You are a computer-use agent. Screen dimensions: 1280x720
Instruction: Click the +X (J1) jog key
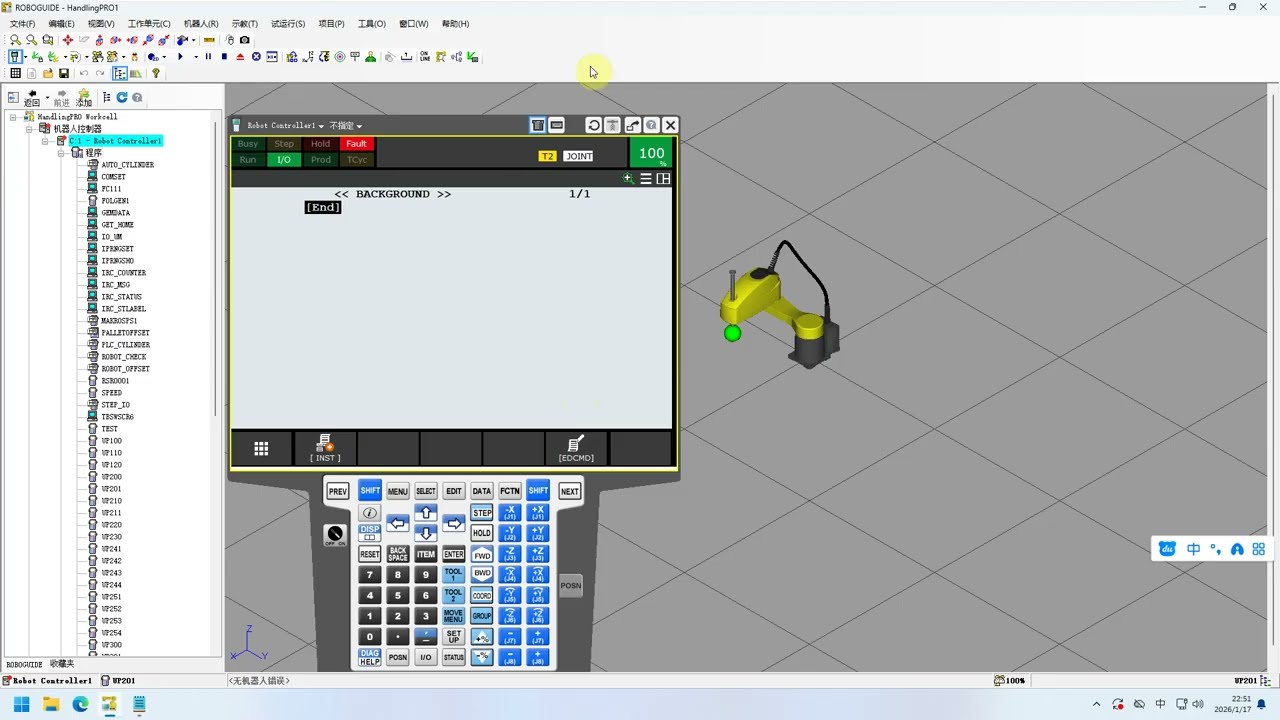point(538,512)
